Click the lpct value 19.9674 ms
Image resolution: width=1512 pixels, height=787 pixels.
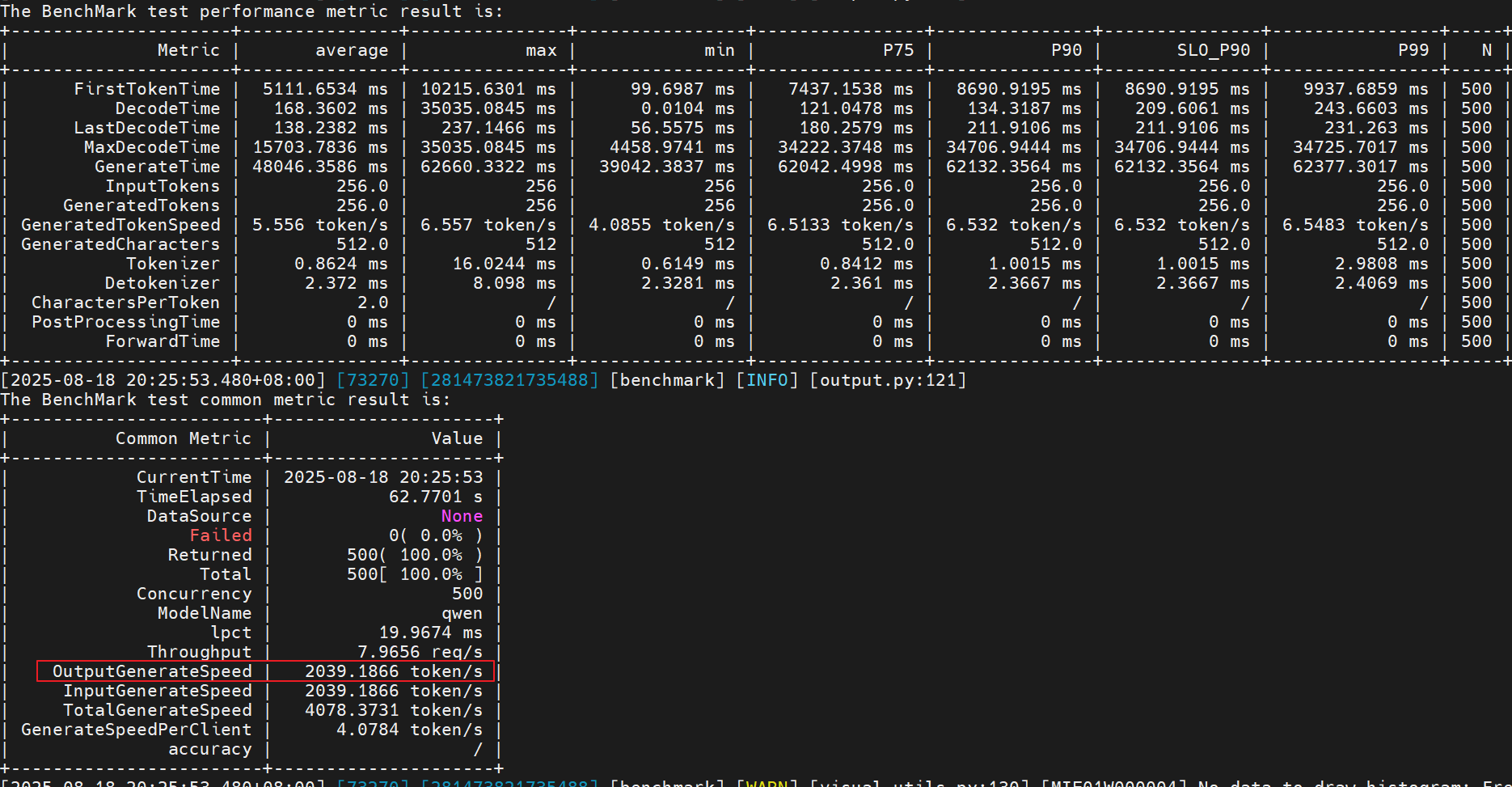click(431, 633)
